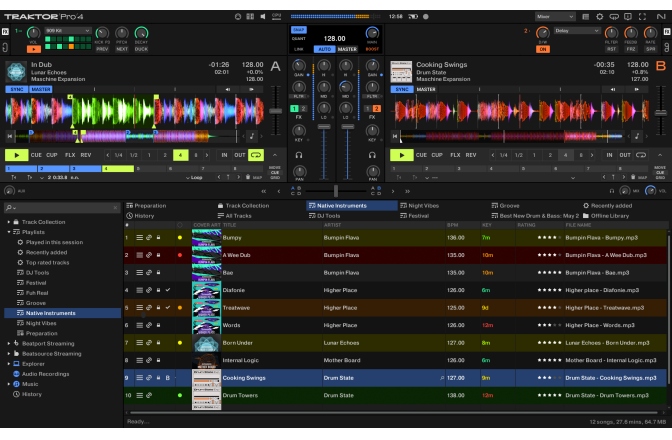
Task: Open Recently added favorite tab
Action: (607, 206)
